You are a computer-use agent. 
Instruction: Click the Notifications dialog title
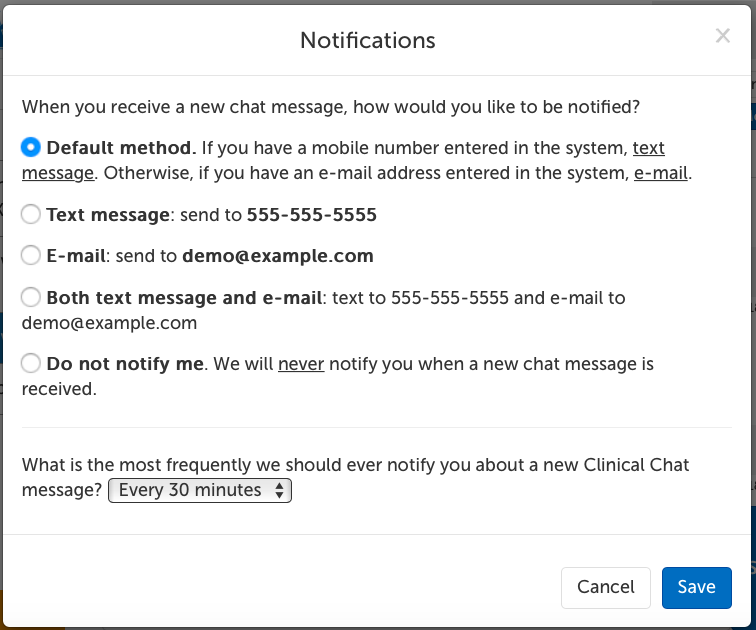pos(367,40)
